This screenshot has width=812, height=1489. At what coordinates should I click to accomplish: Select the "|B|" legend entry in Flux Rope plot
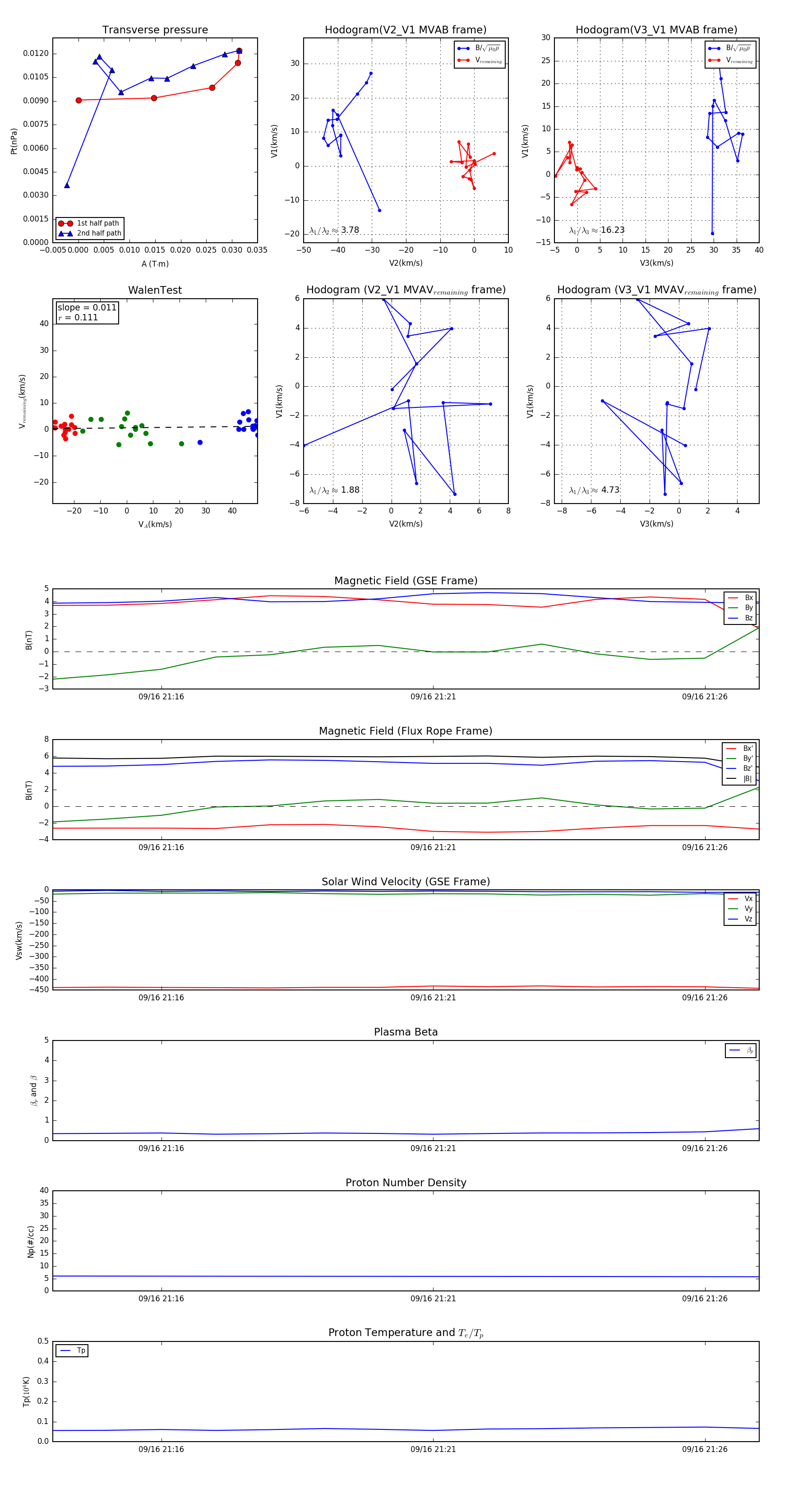point(739,779)
